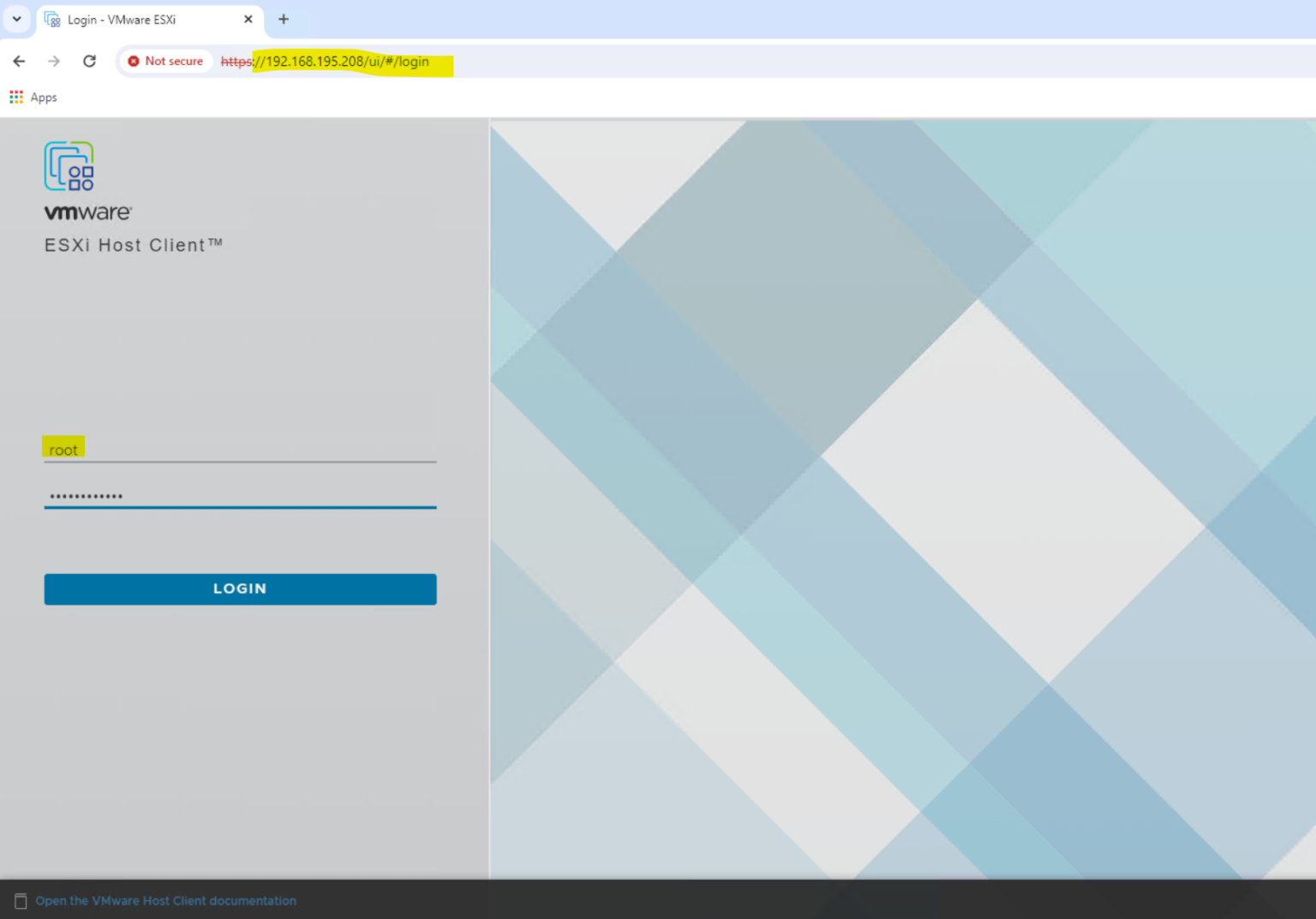Click the favicon on the browser tab
Image resolution: width=1316 pixels, height=919 pixels.
click(x=51, y=19)
